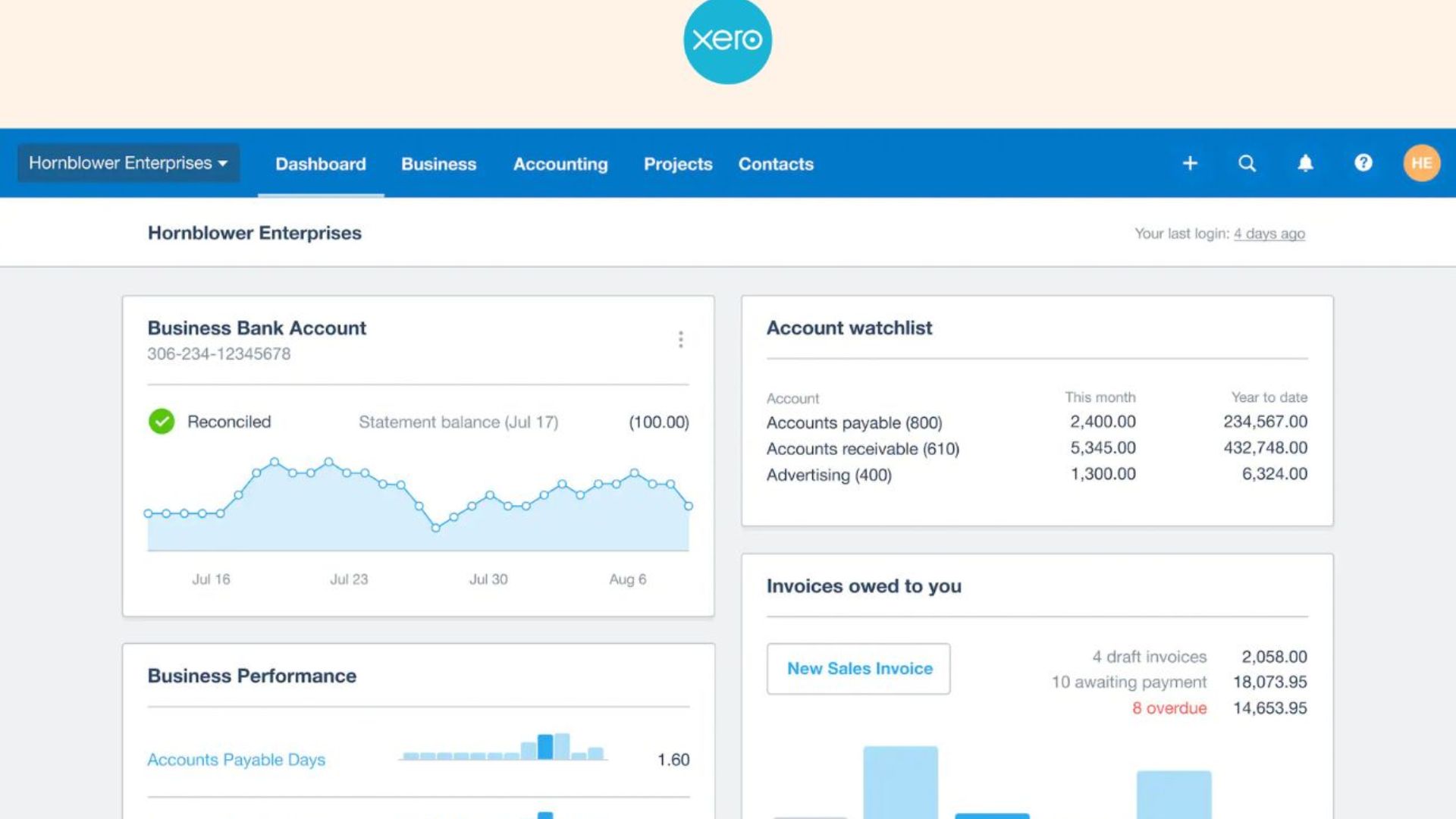Screen dimensions: 1456x819
Task: Click the Jul 16 axis label
Action: pyautogui.click(x=211, y=579)
